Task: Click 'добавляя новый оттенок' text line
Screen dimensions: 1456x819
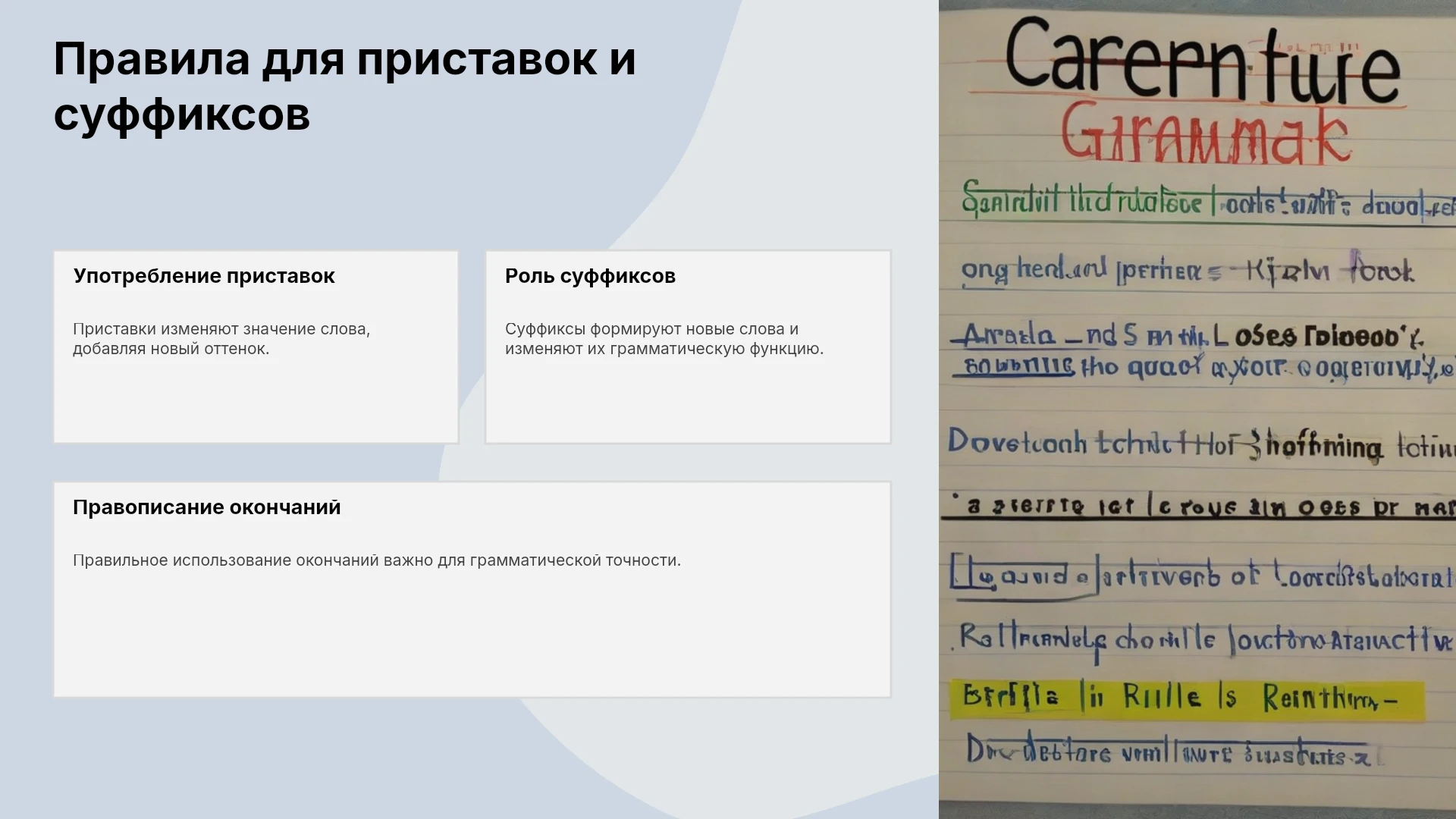Action: click(x=171, y=349)
